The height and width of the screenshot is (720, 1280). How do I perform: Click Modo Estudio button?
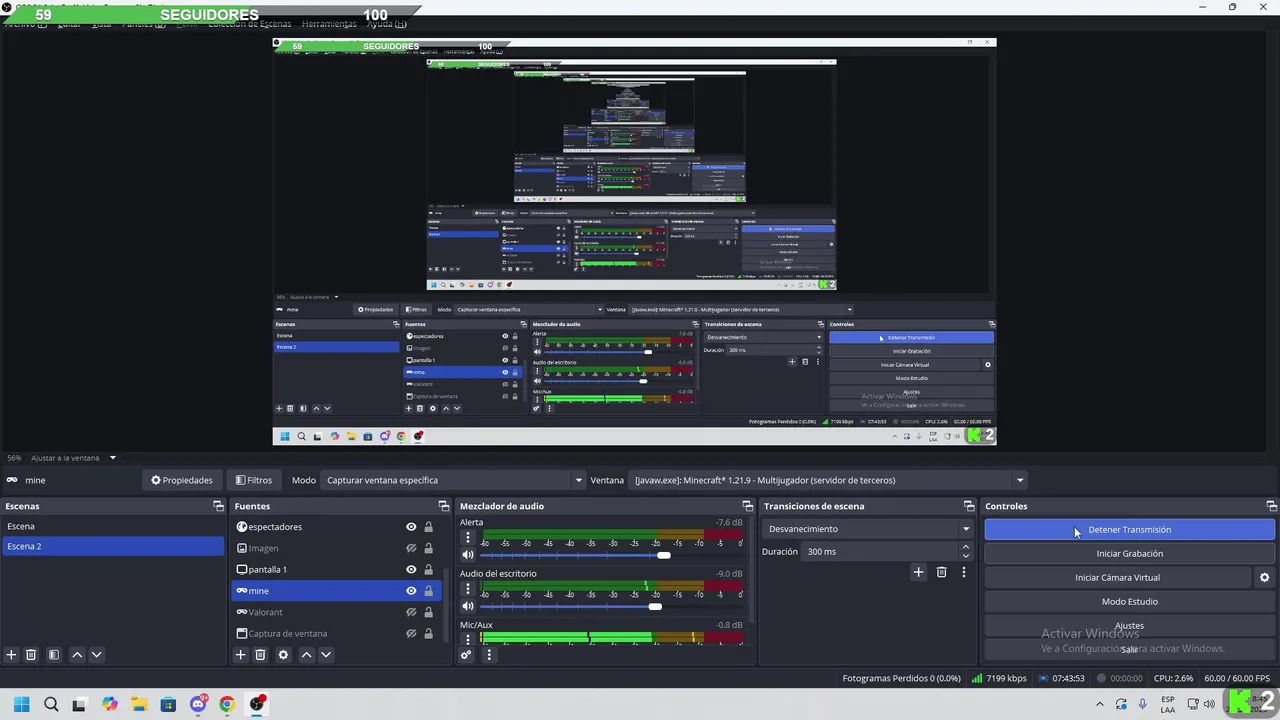click(1130, 601)
